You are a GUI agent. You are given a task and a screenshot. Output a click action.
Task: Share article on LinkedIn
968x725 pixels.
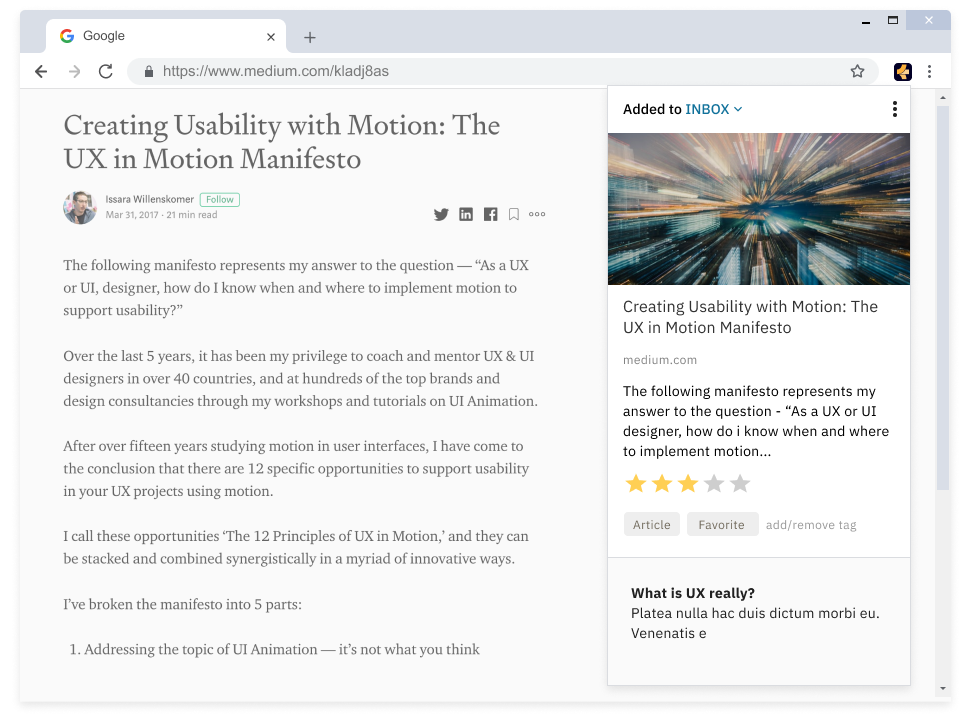pos(466,214)
